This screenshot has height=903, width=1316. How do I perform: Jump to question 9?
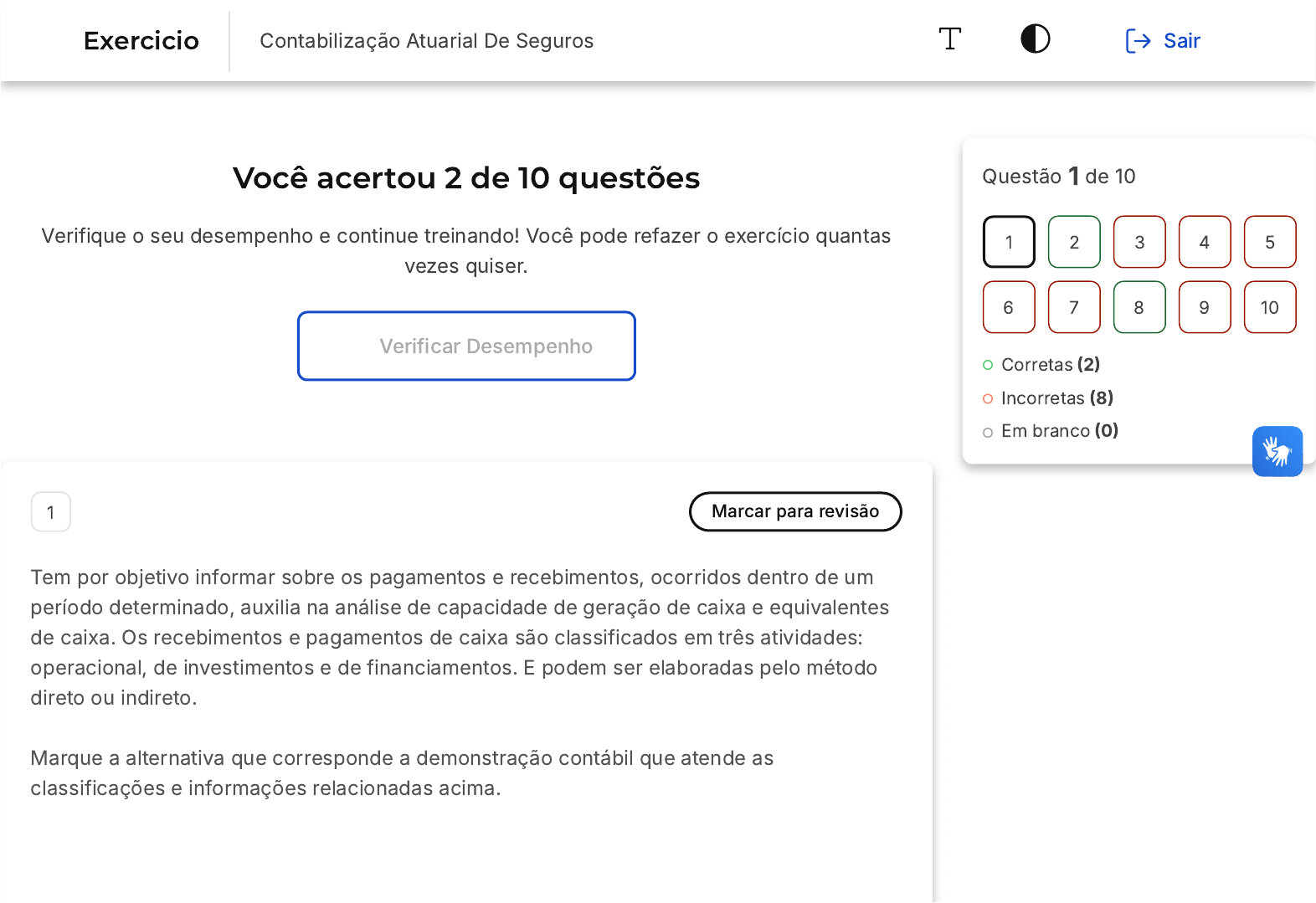click(x=1205, y=307)
